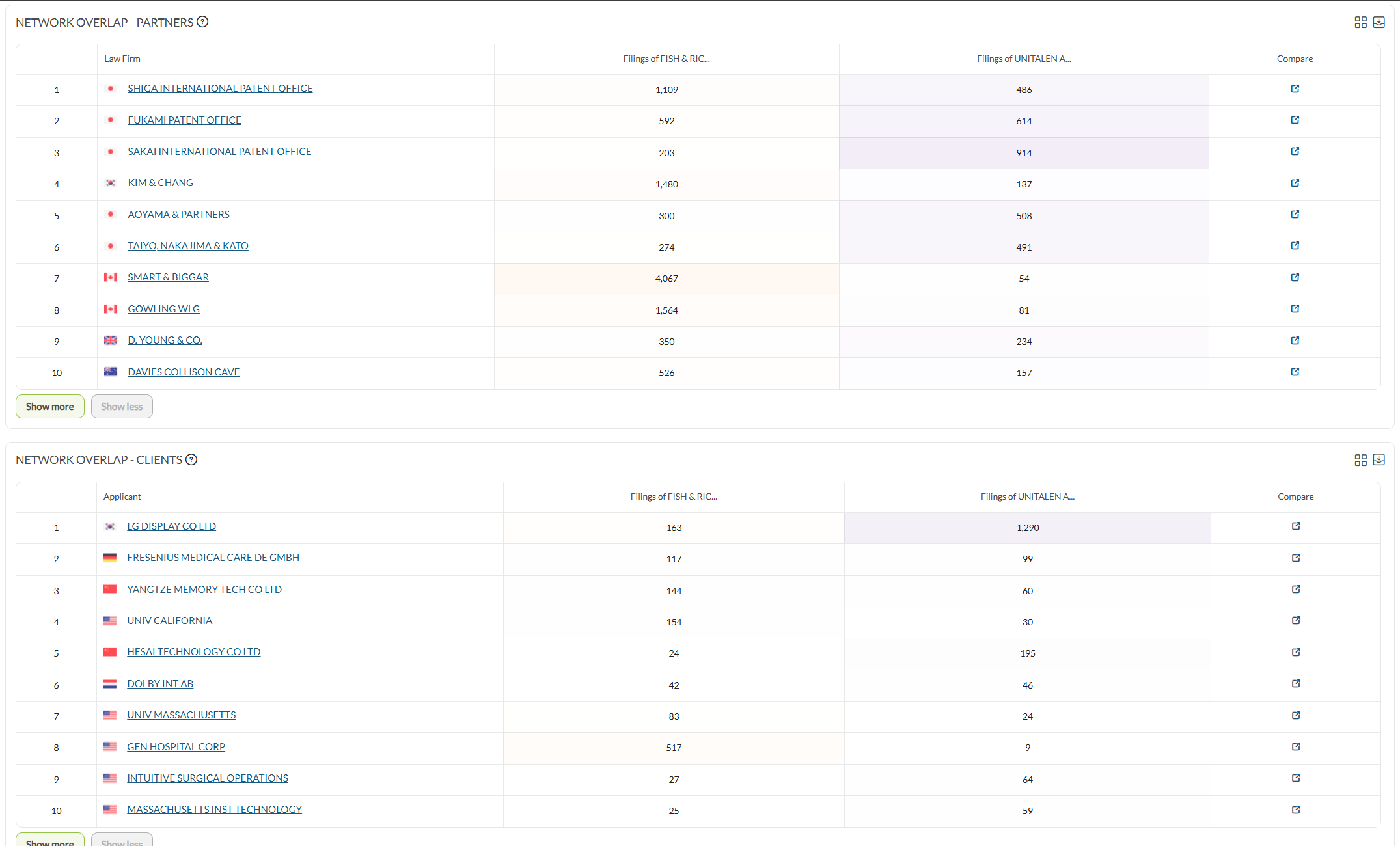Open compare for Univ California
Image resolution: width=1400 pixels, height=846 pixels.
[1296, 621]
